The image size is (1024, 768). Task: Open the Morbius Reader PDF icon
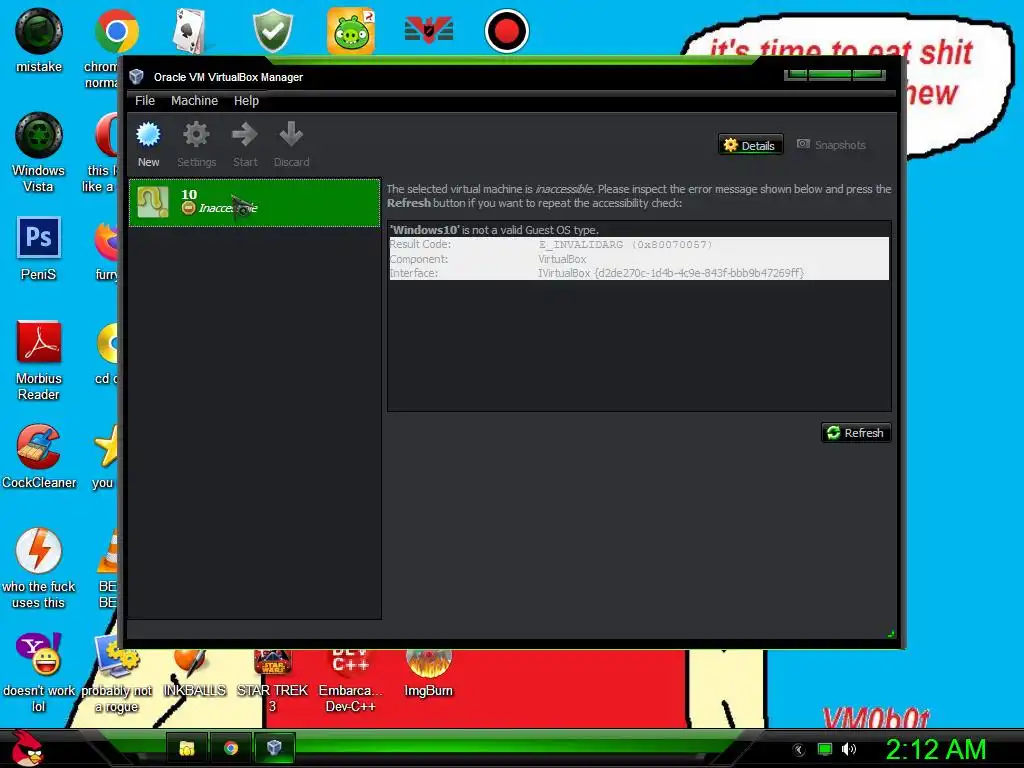(x=39, y=360)
